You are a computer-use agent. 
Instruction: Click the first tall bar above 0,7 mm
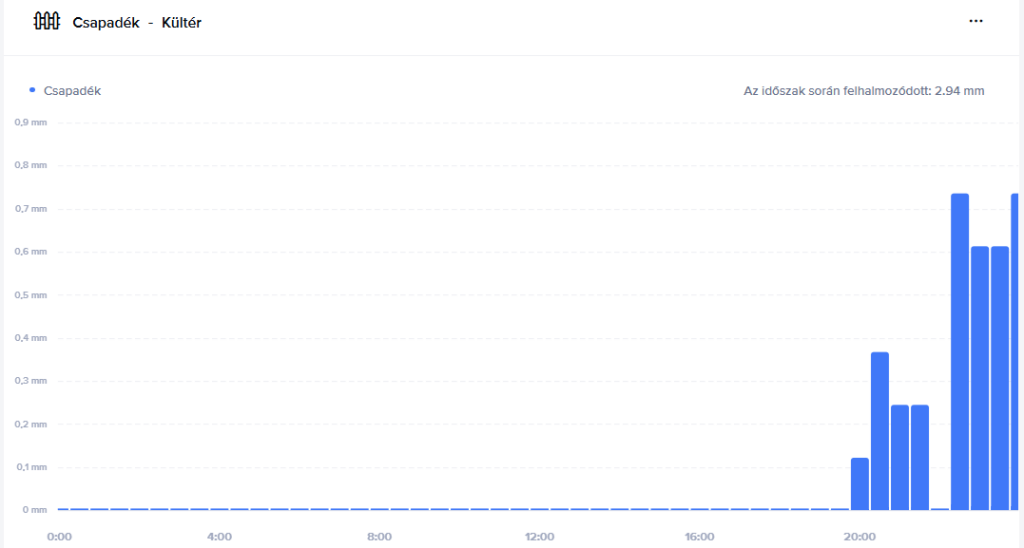click(x=960, y=350)
